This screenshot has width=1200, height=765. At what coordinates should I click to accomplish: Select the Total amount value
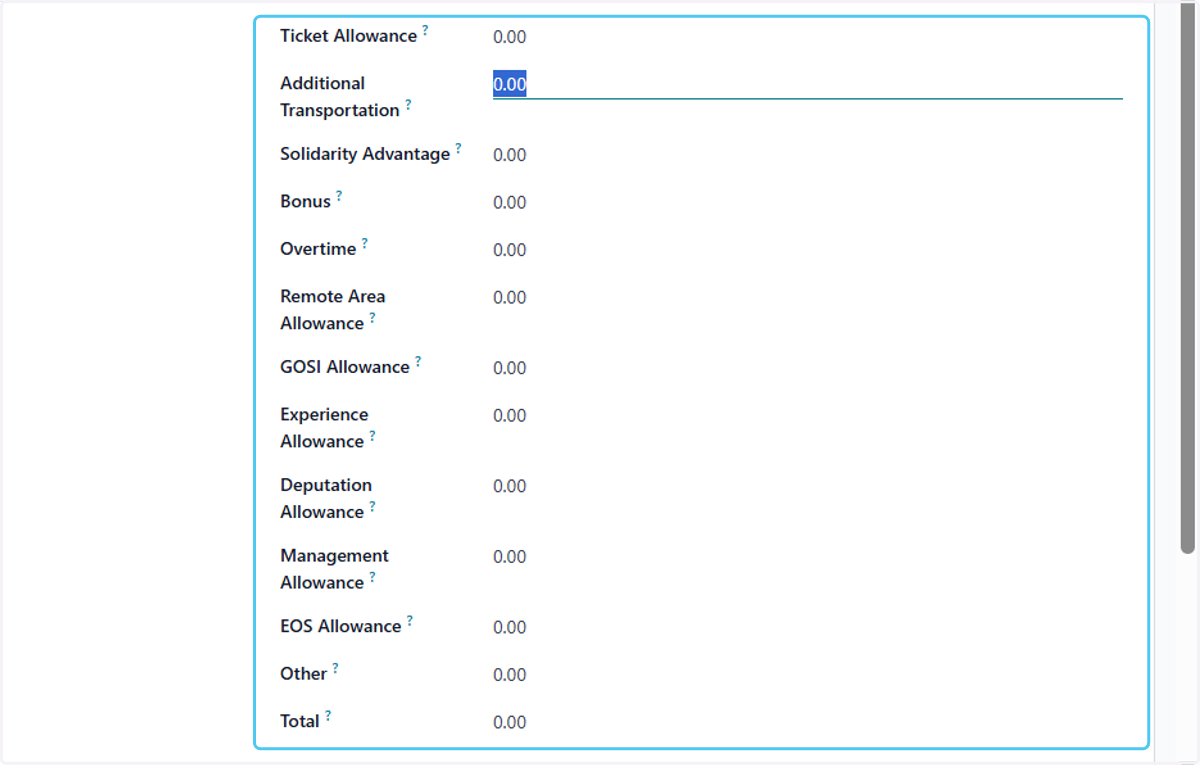point(509,722)
